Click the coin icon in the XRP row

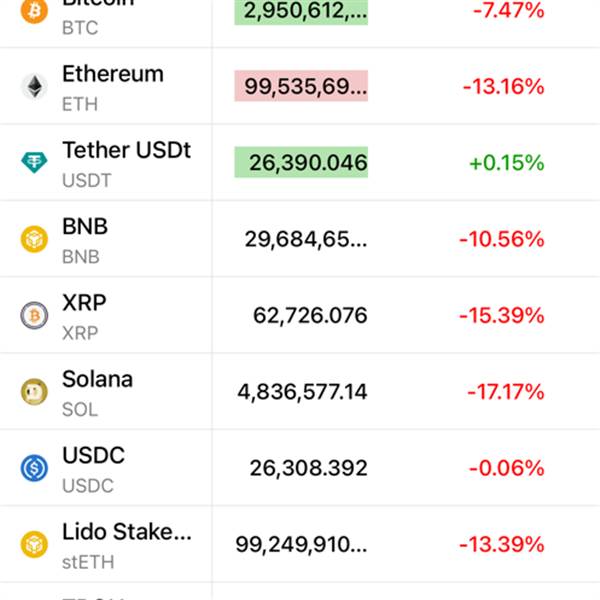click(34, 315)
